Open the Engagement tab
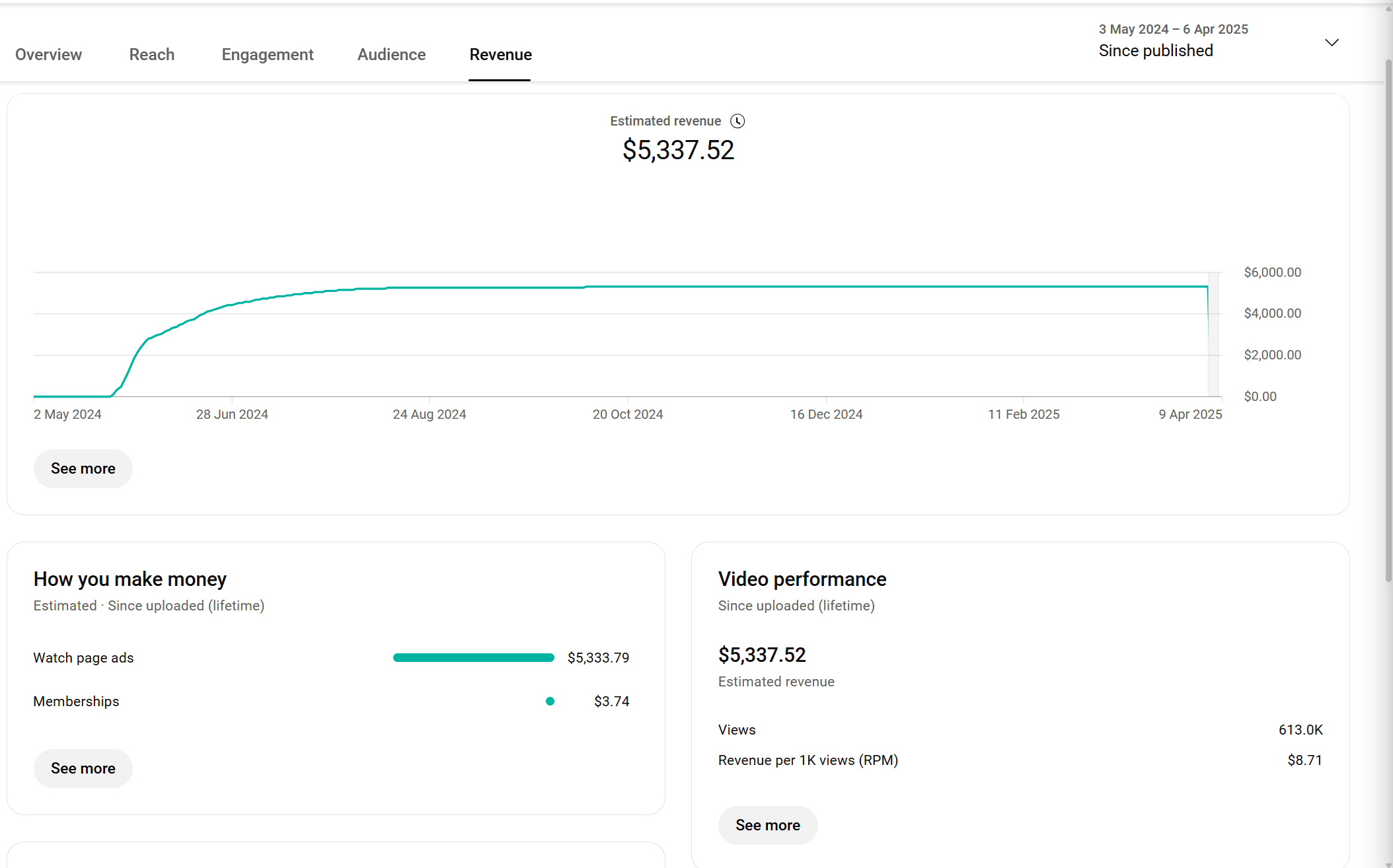This screenshot has height=868, width=1393. coord(267,55)
